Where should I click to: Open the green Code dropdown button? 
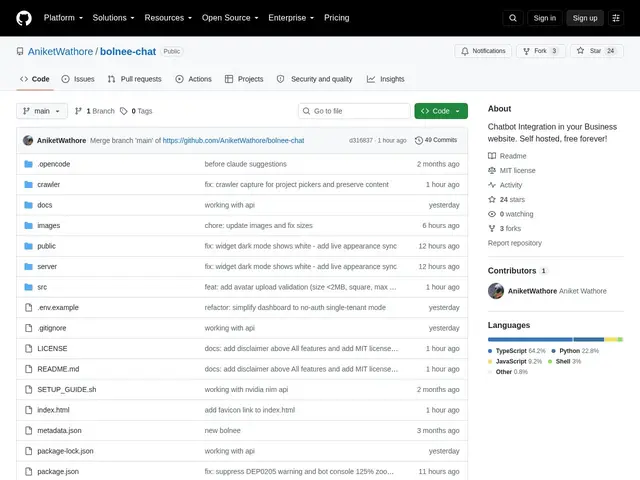(x=441, y=111)
